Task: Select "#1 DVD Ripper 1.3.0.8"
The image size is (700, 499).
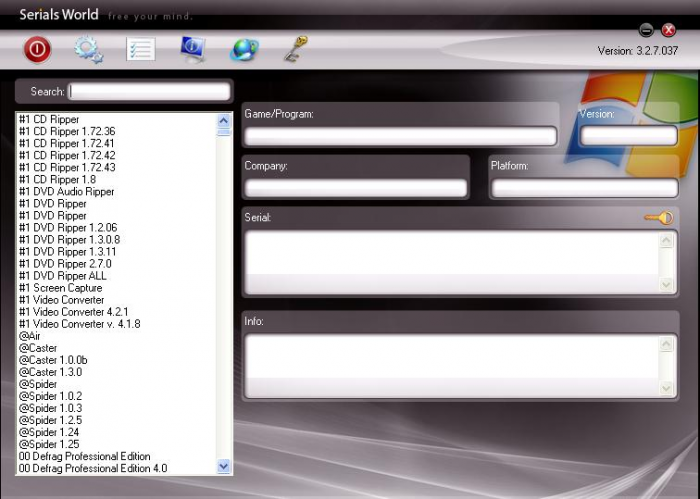Action: coord(69,240)
